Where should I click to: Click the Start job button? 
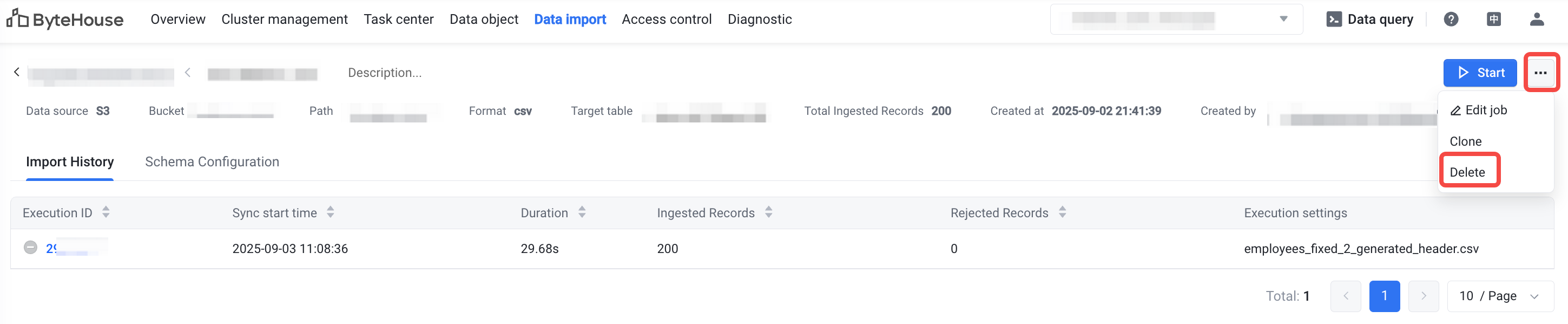click(1480, 73)
